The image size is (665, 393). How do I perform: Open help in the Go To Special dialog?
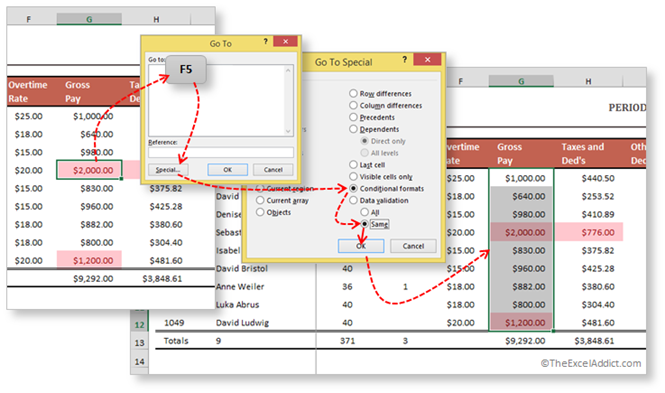tap(405, 60)
